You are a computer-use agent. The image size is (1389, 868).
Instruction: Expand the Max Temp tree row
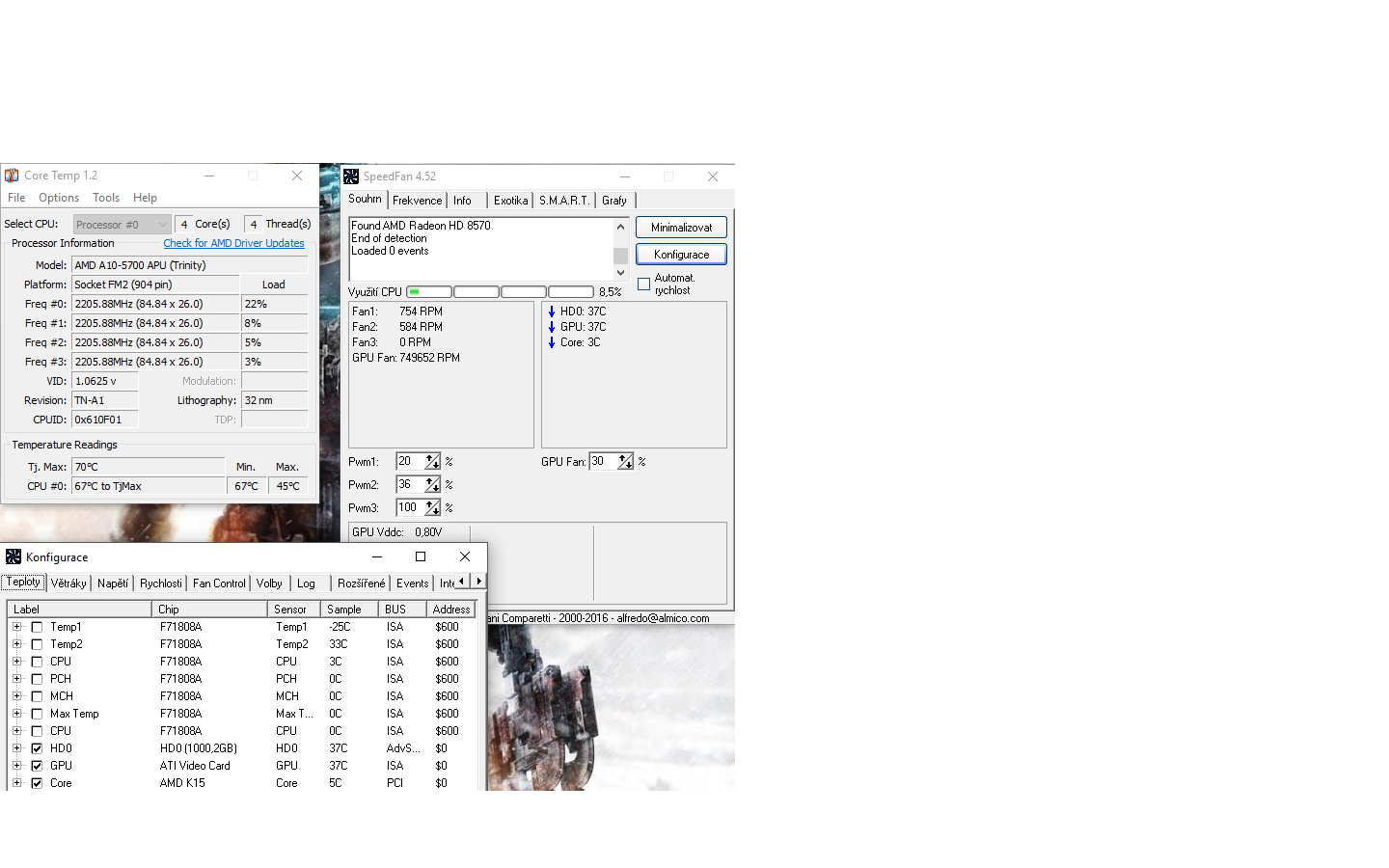[x=16, y=714]
